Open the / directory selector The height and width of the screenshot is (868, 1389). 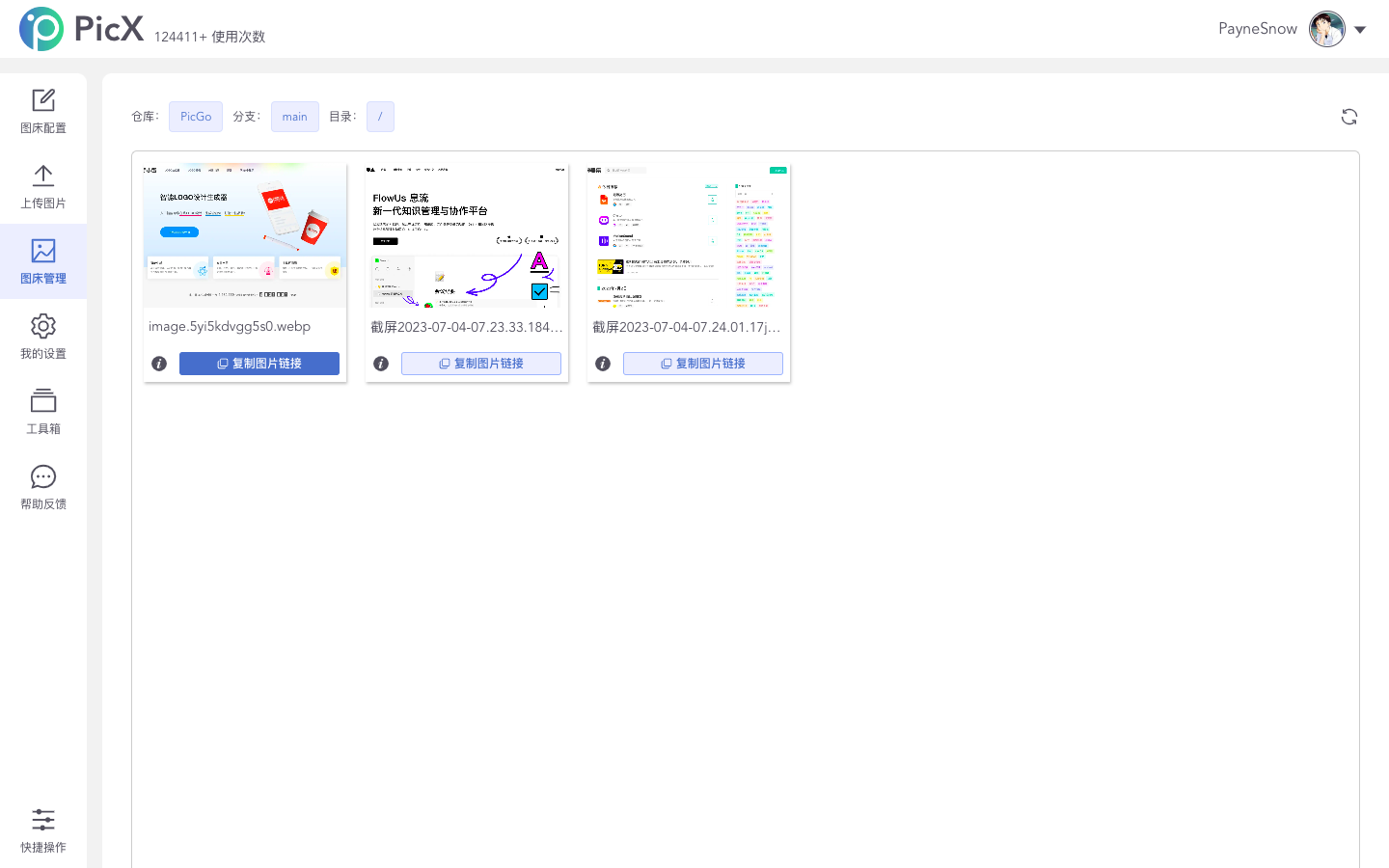pos(380,116)
